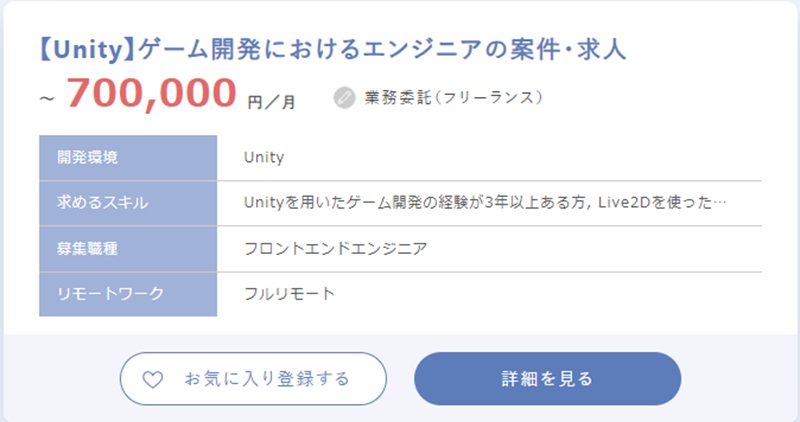Click the Unity value in 開発環境 row
Viewport: 800px width, 422px height.
(264, 157)
